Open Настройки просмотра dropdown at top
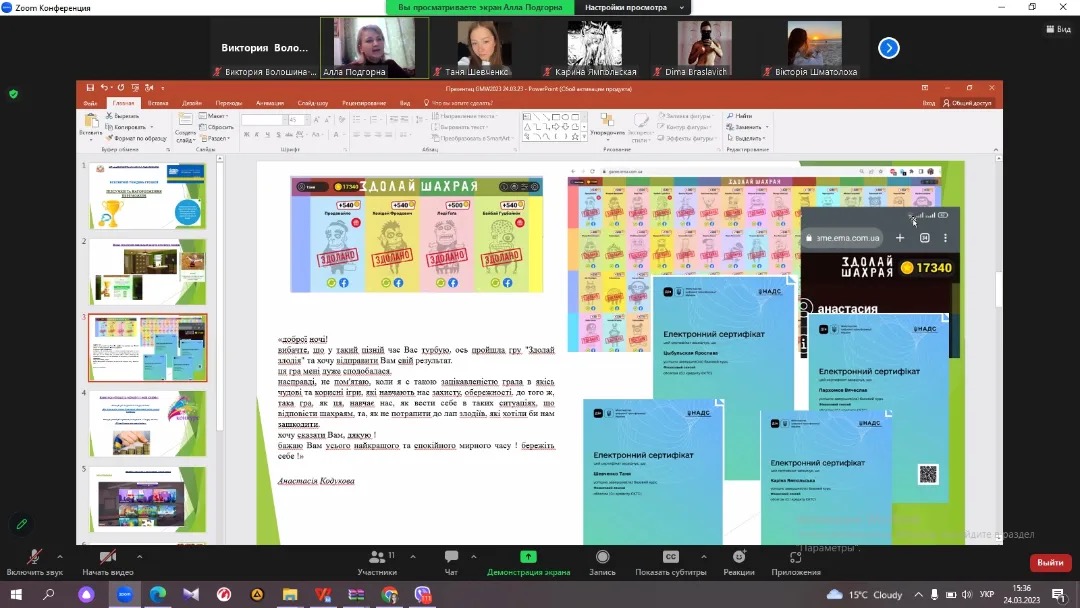This screenshot has width=1080, height=608. [632, 7]
